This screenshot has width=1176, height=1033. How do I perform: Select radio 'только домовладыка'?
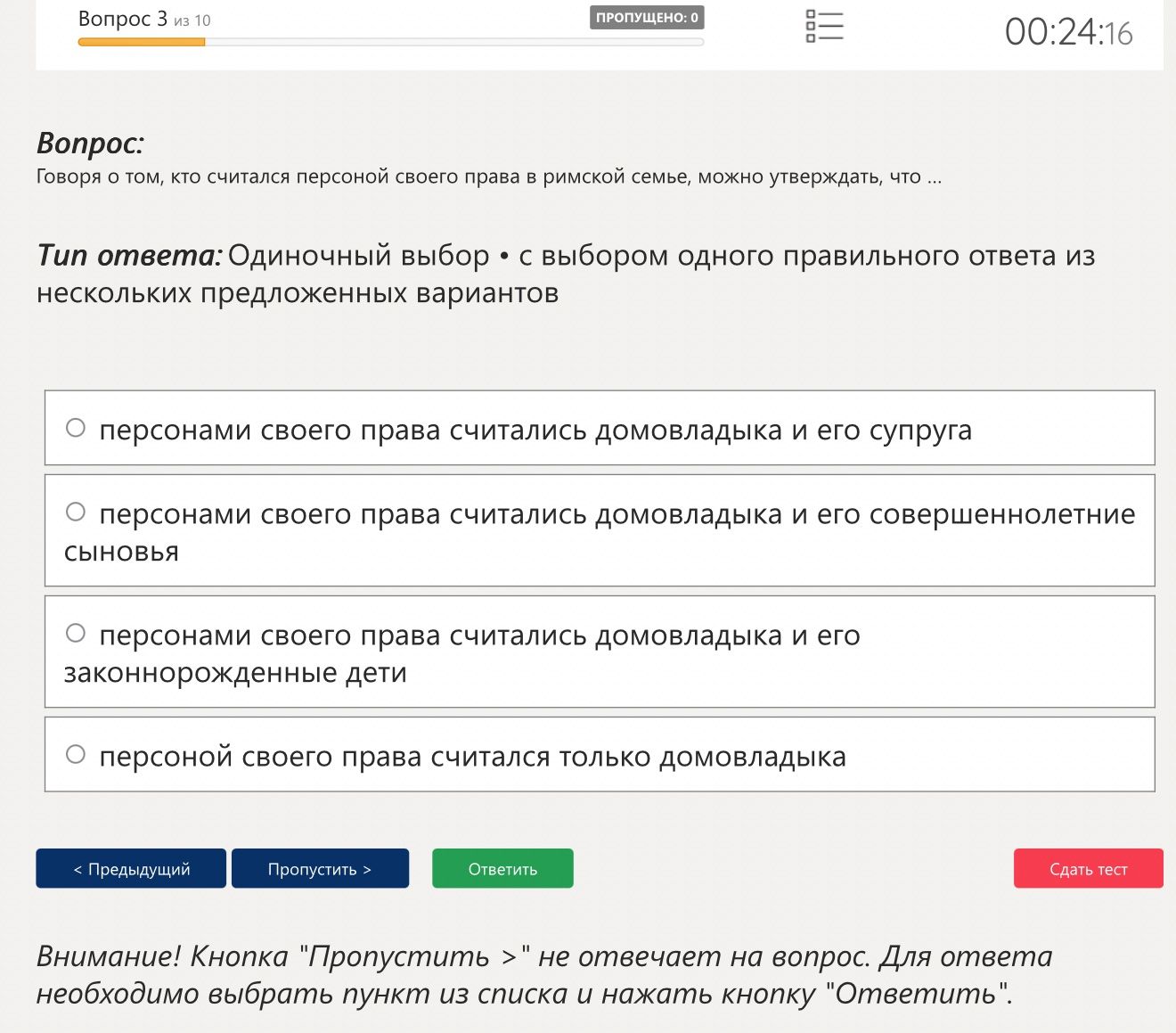pyautogui.click(x=76, y=754)
